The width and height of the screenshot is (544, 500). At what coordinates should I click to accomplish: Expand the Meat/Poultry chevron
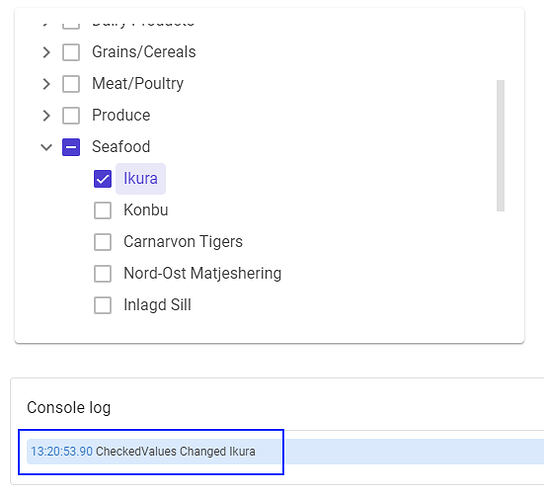click(46, 84)
